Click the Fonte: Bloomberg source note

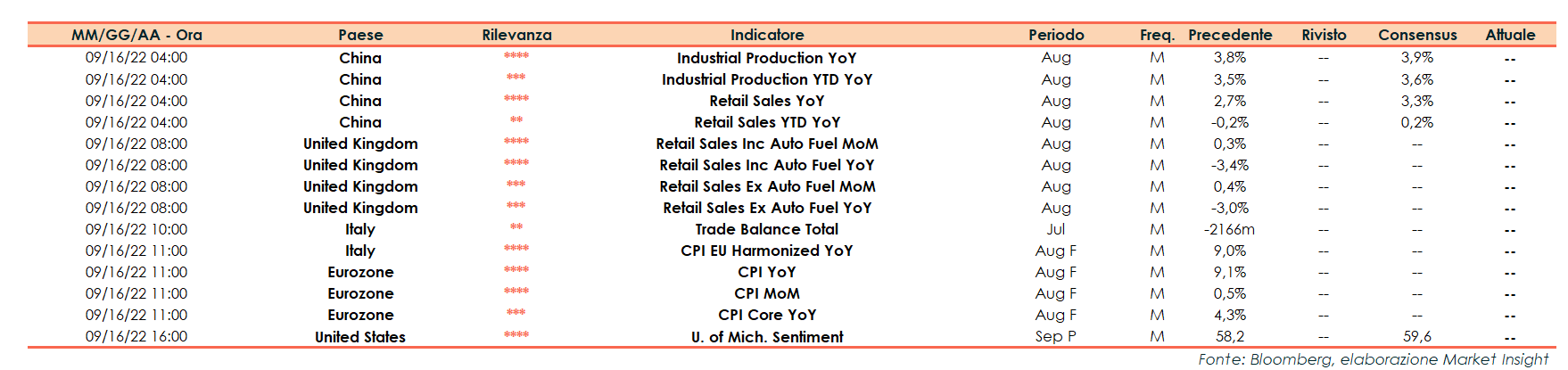(x=1373, y=359)
